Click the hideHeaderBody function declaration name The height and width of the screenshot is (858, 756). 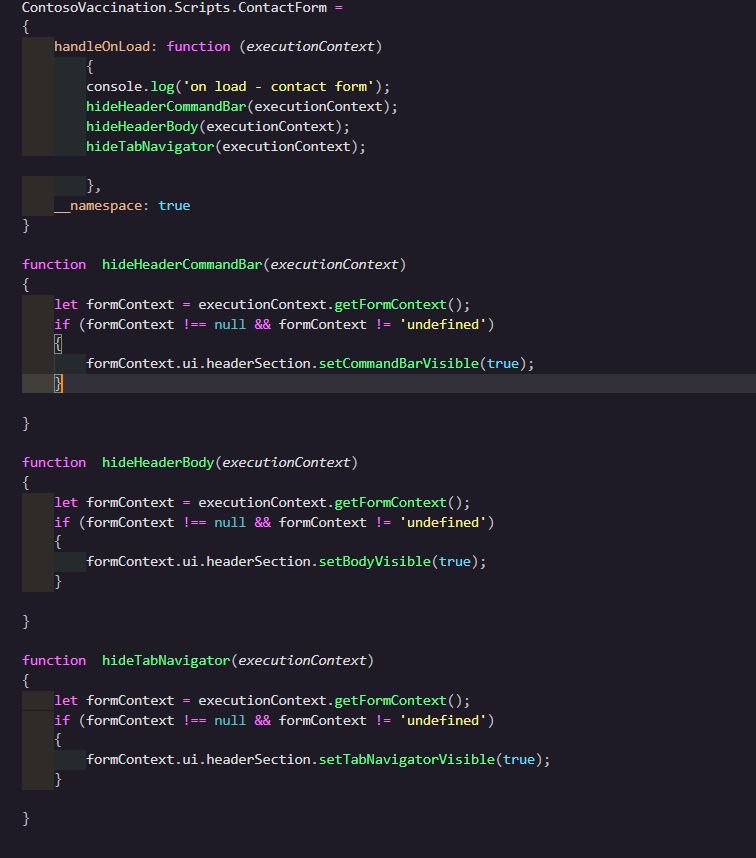click(157, 463)
